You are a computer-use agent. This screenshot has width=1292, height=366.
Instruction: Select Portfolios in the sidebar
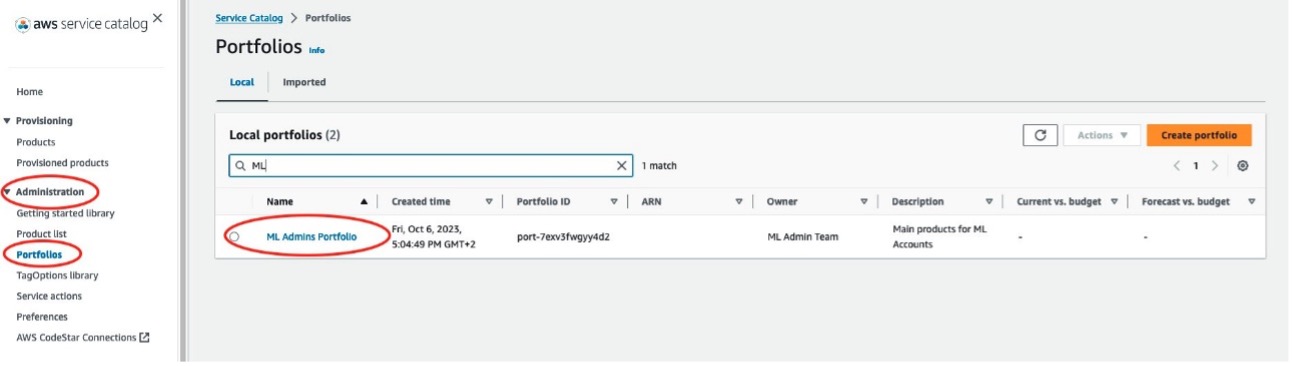[39, 255]
